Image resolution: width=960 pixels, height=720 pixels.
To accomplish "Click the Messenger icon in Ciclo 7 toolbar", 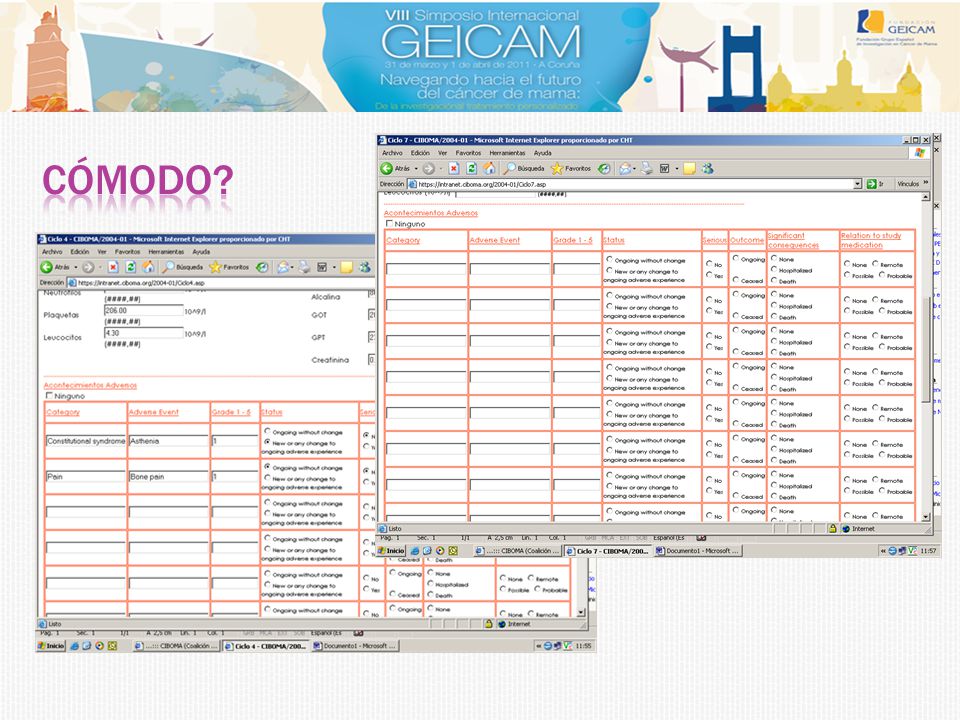I will [707, 168].
